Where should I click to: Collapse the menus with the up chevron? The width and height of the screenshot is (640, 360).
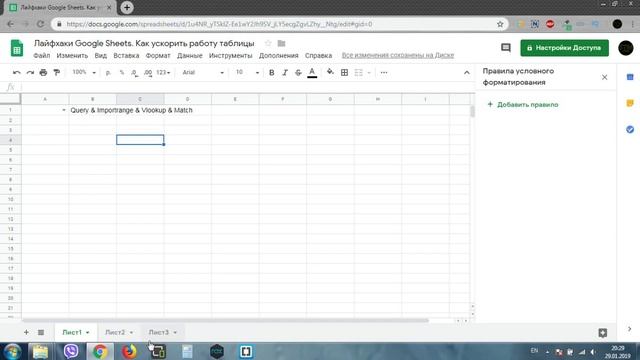467,73
